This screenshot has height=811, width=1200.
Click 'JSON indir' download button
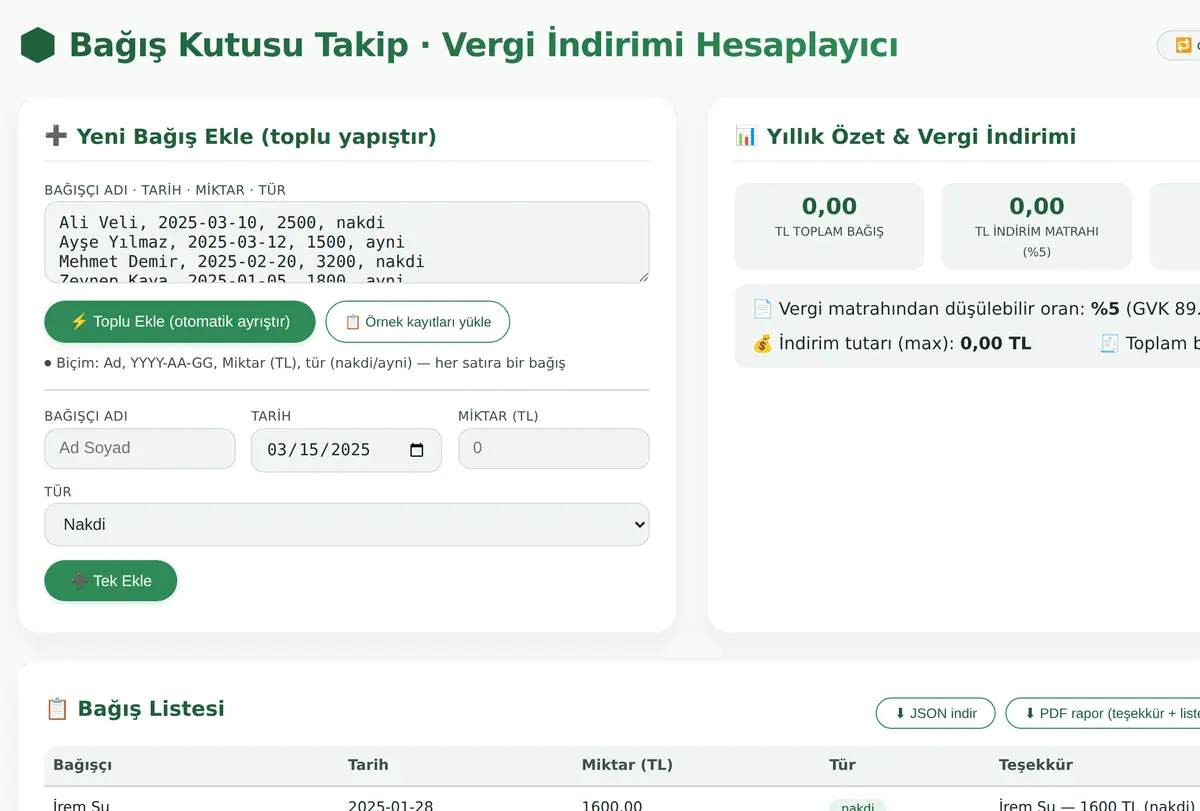pos(935,713)
